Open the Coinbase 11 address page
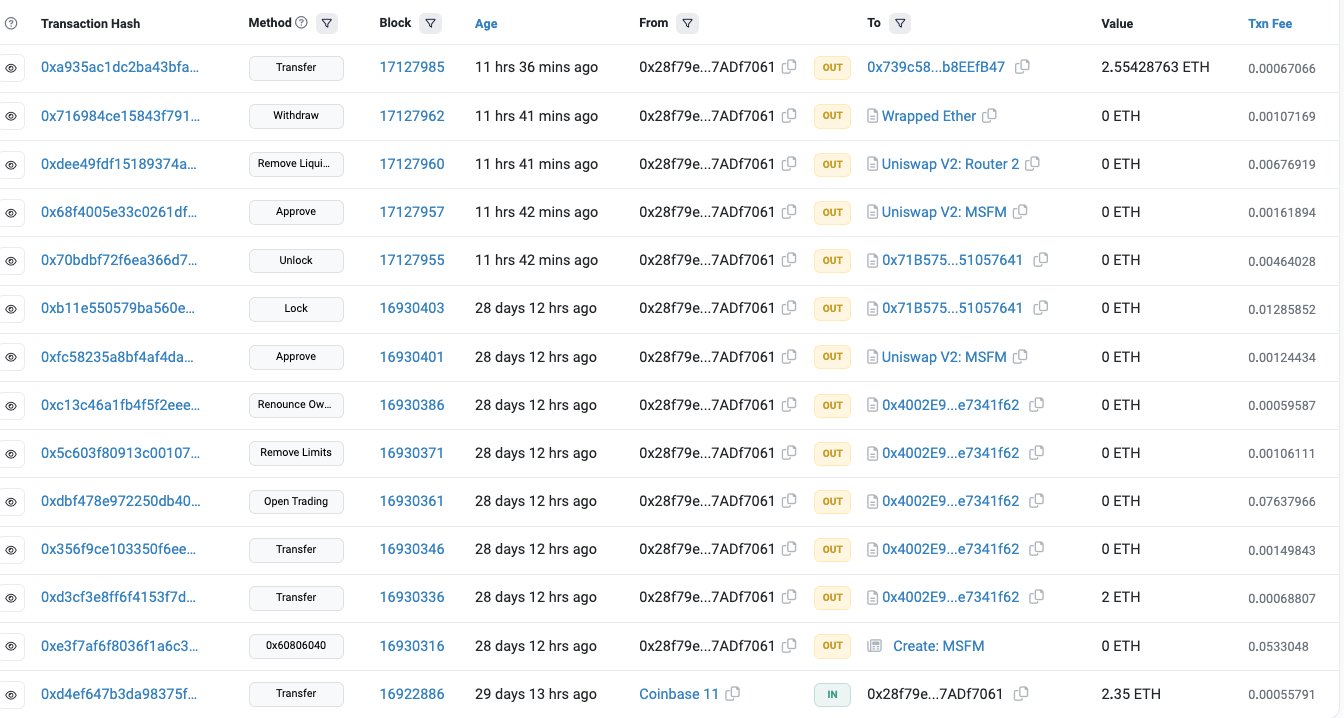The image size is (1344, 718). pos(679,694)
